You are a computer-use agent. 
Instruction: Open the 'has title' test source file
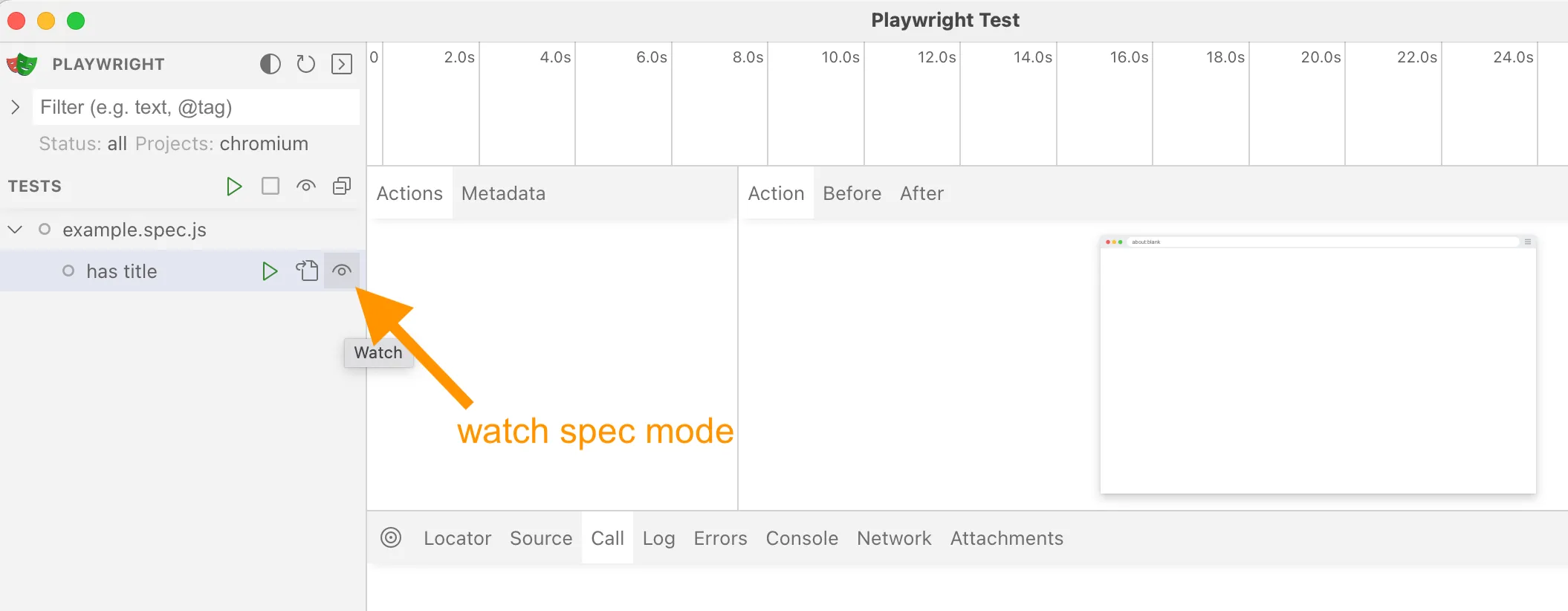click(x=307, y=271)
